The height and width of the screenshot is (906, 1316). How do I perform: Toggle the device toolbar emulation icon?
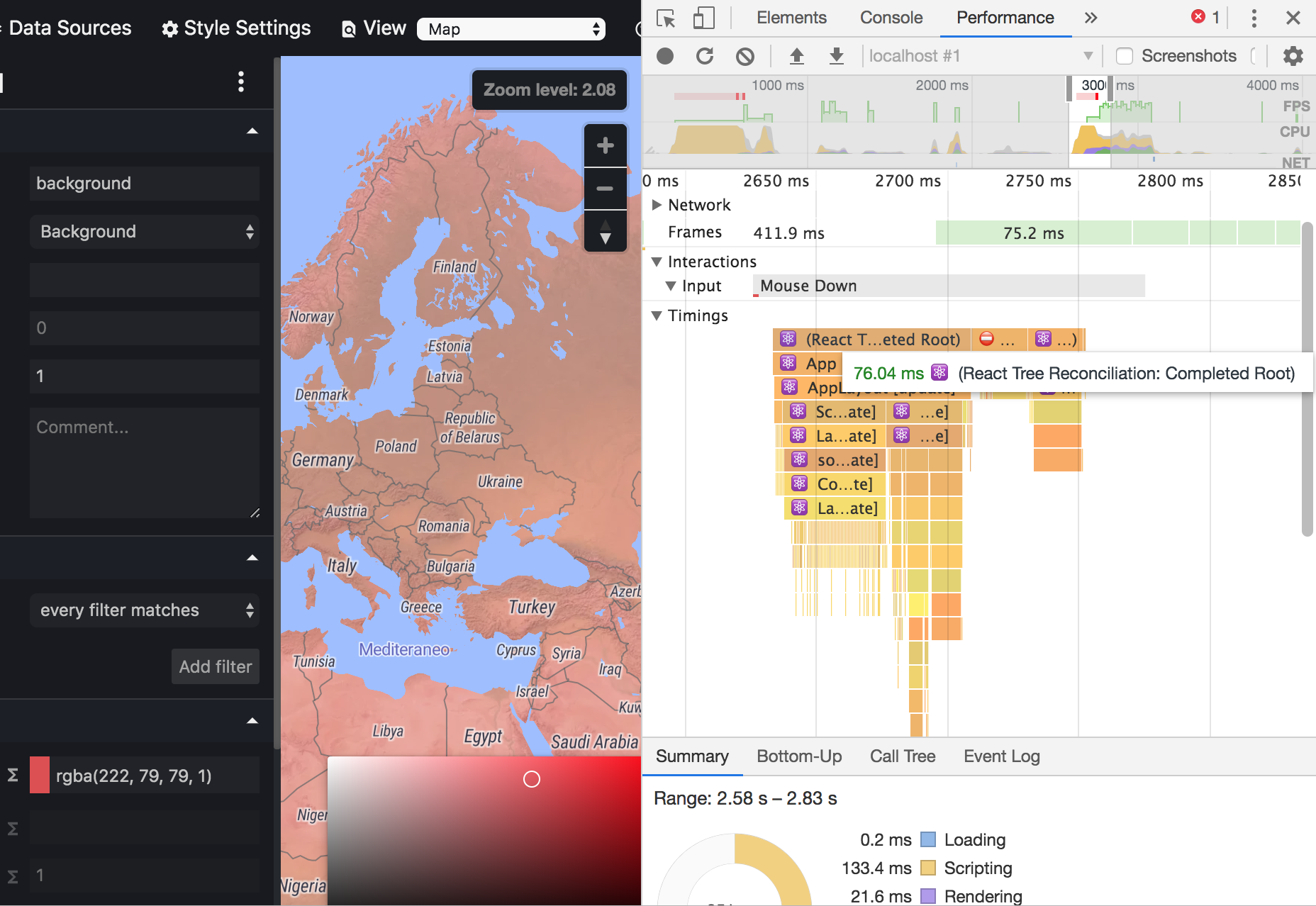pyautogui.click(x=703, y=19)
